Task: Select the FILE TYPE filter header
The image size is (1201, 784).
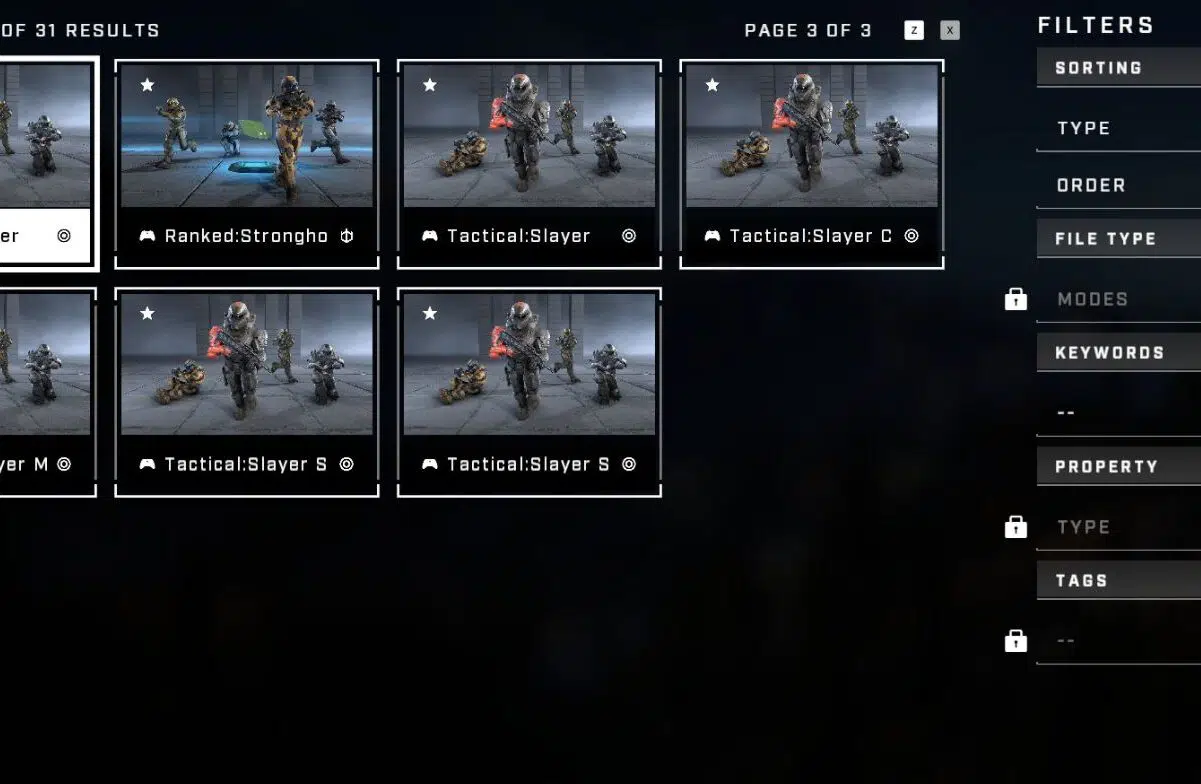Action: click(x=1119, y=238)
